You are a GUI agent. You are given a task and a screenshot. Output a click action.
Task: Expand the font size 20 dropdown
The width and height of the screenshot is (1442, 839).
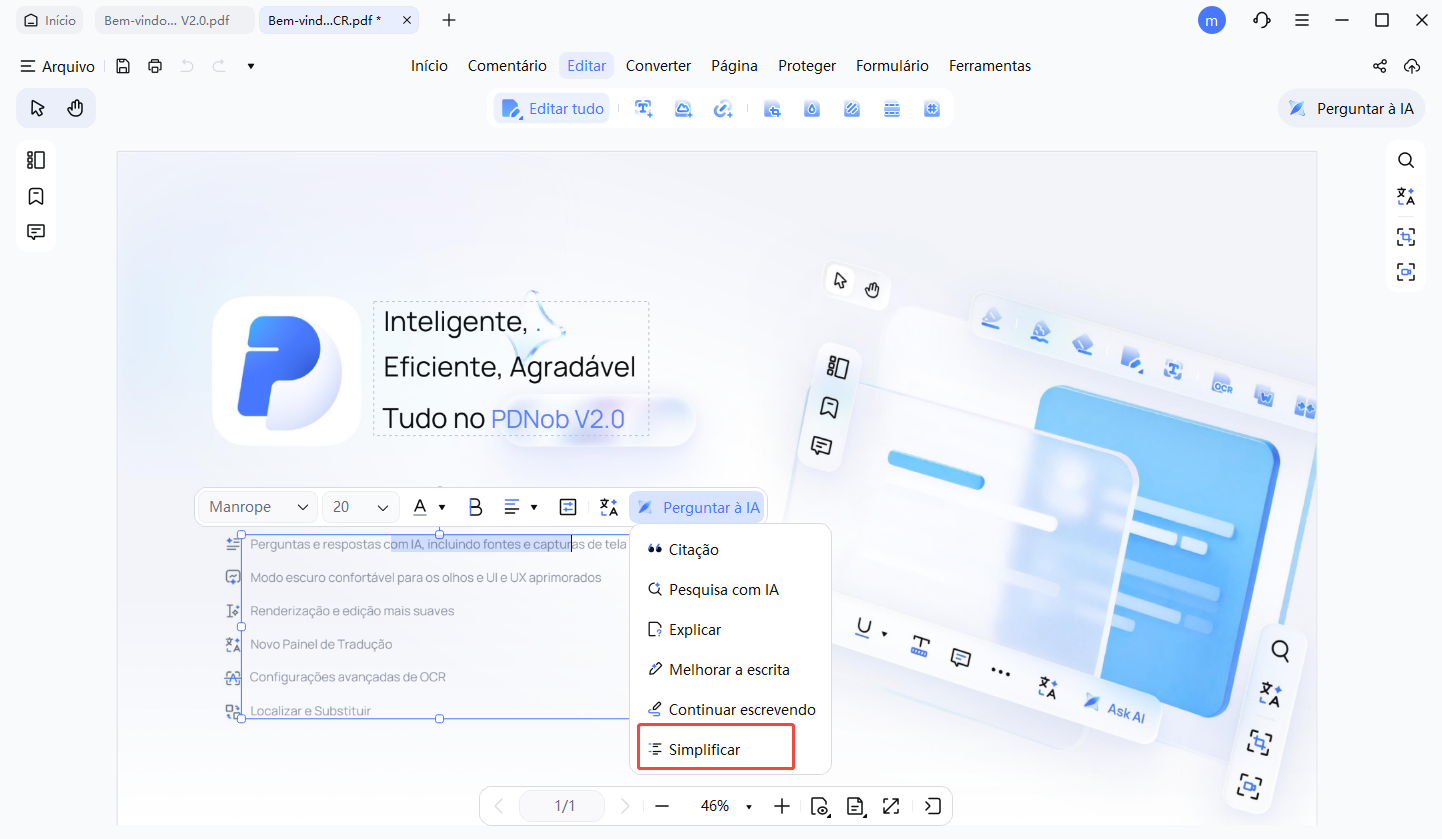tap(360, 507)
